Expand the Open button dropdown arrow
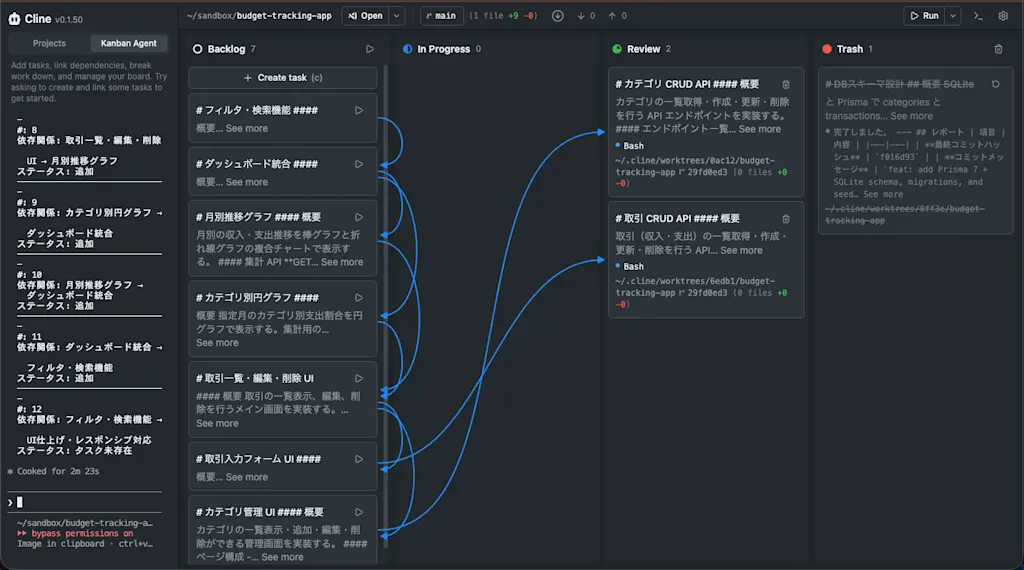The height and width of the screenshot is (570, 1024). pos(396,16)
